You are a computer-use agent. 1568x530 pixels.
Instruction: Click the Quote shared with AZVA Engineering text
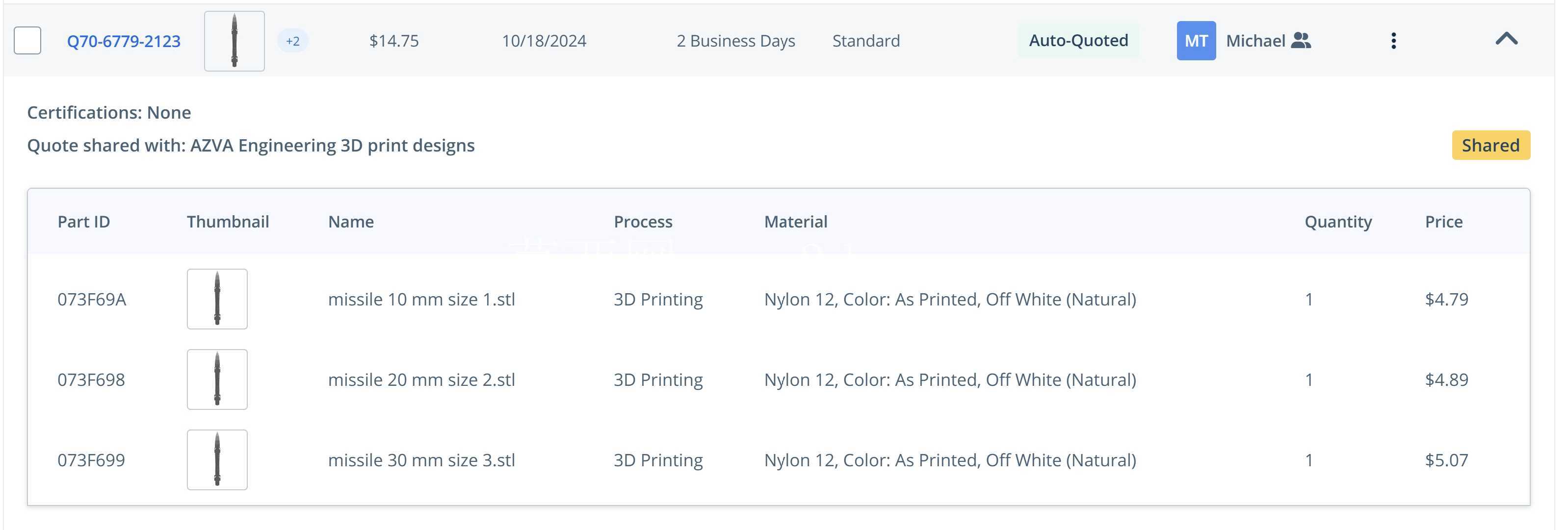point(251,146)
